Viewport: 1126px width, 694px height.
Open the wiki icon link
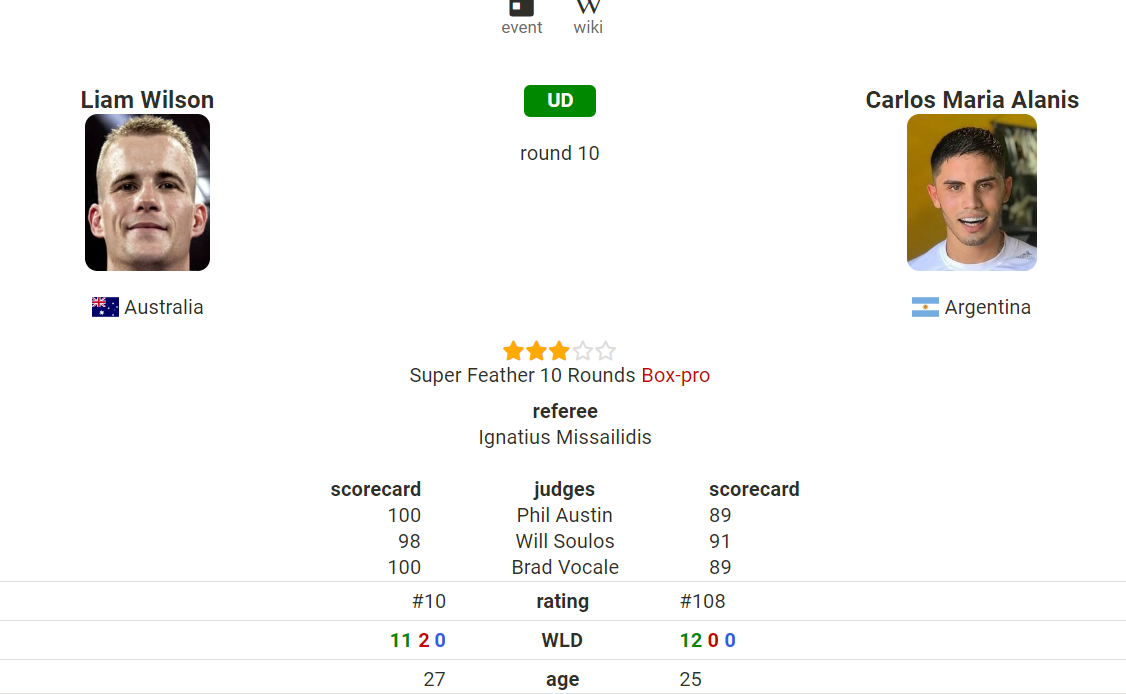[x=588, y=7]
